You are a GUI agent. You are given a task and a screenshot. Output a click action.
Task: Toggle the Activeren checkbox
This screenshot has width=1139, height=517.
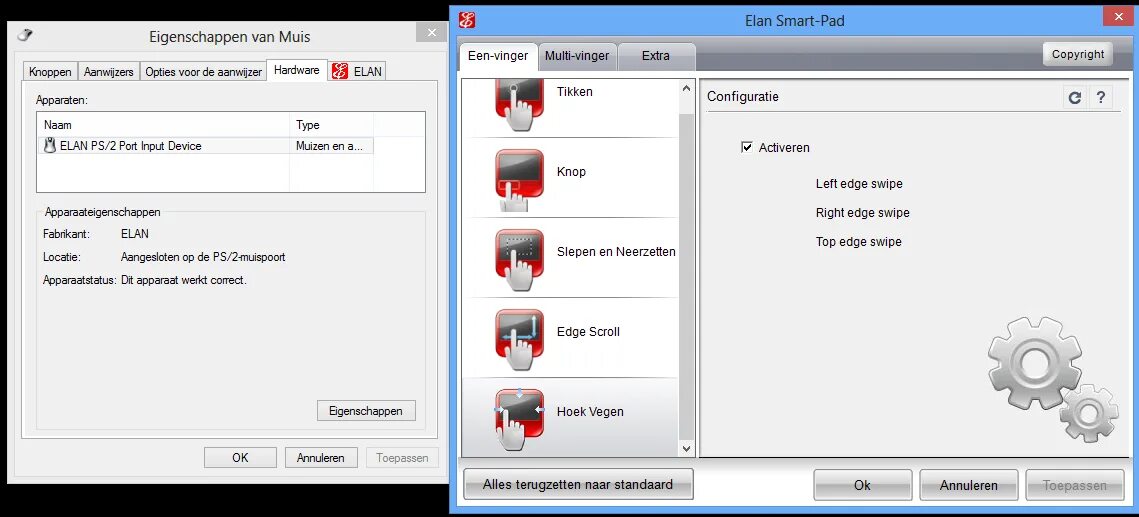click(746, 147)
